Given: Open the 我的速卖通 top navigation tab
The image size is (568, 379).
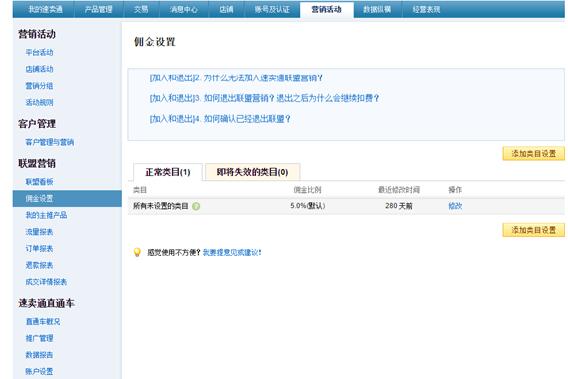Looking at the screenshot, I should 46,9.
